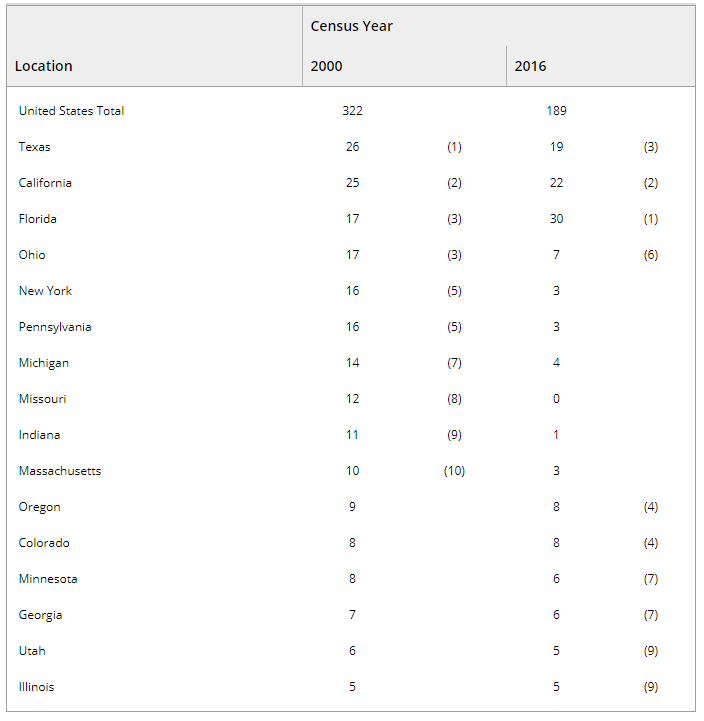The image size is (704, 721).
Task: Click Massachusetts' 2000 rank (10)
Action: (454, 471)
